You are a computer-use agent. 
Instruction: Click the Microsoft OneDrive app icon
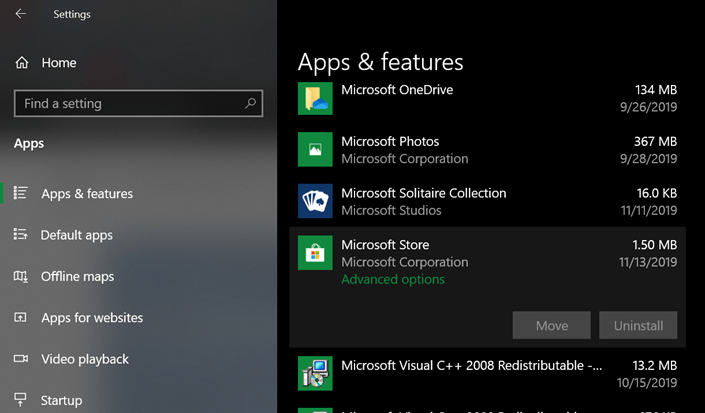(x=315, y=98)
